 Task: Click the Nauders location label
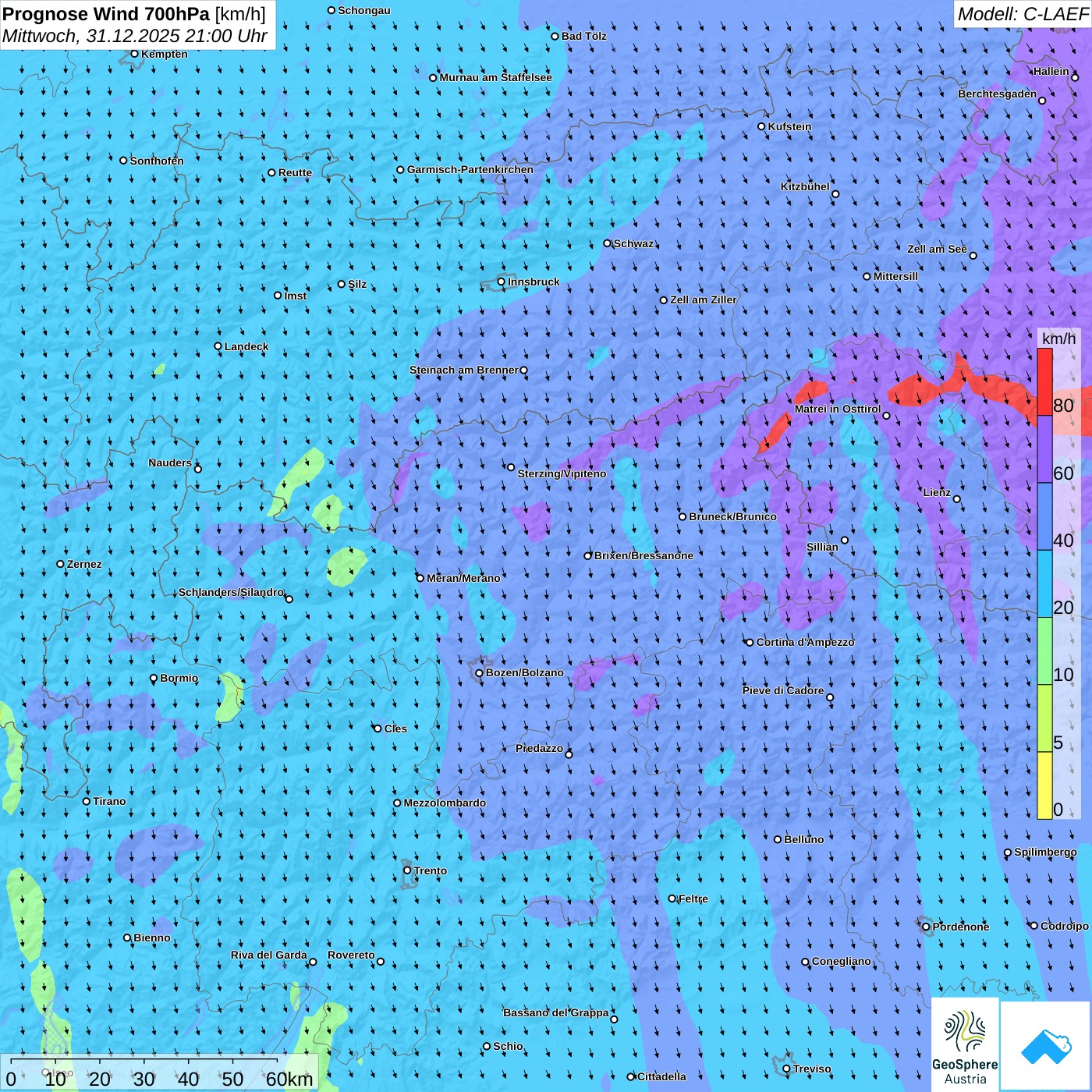coord(170,463)
